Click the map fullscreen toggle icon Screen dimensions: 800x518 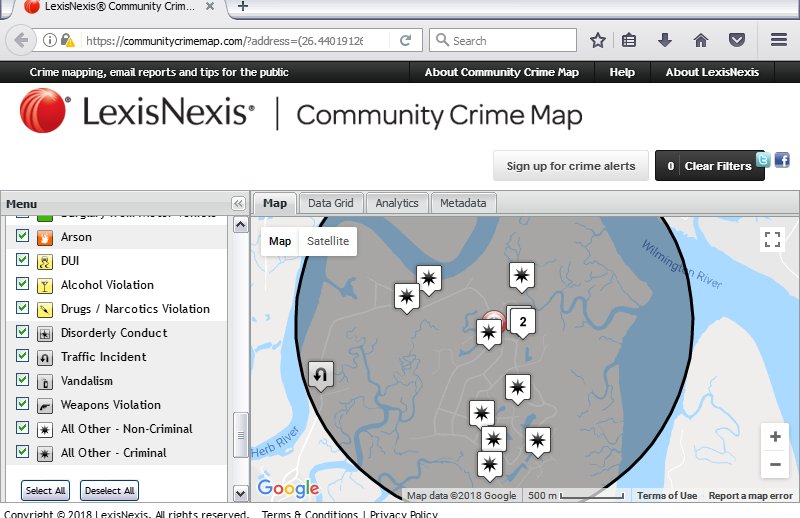[772, 239]
